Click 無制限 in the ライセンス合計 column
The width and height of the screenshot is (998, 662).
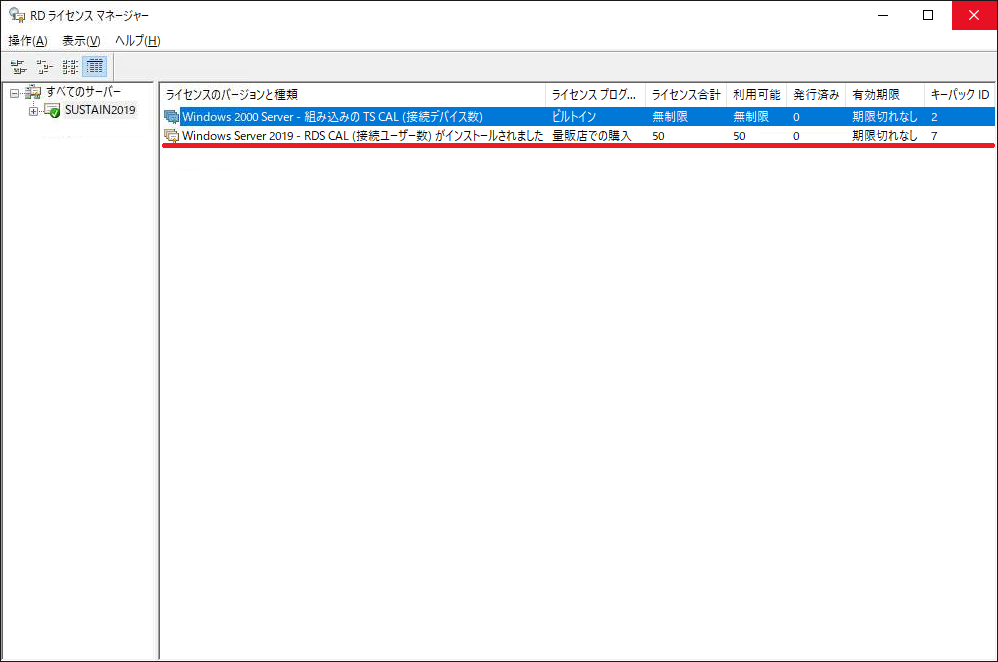(x=670, y=117)
